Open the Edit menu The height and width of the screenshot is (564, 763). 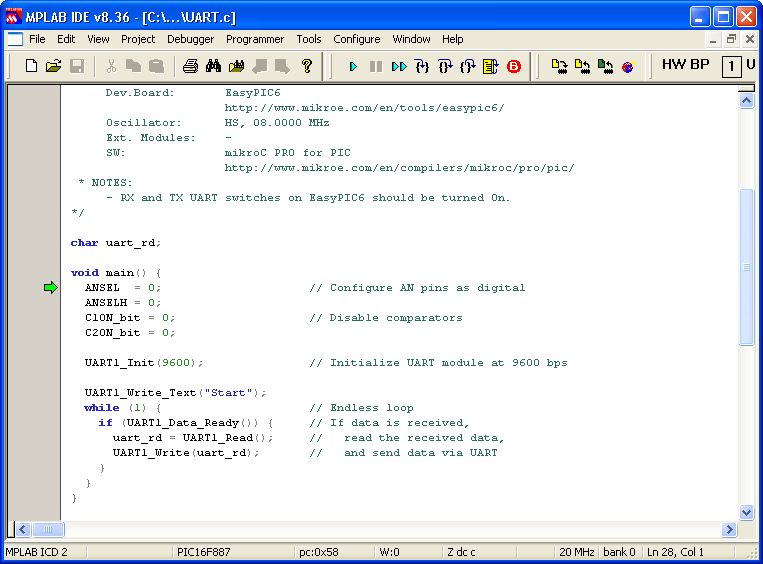(66, 39)
